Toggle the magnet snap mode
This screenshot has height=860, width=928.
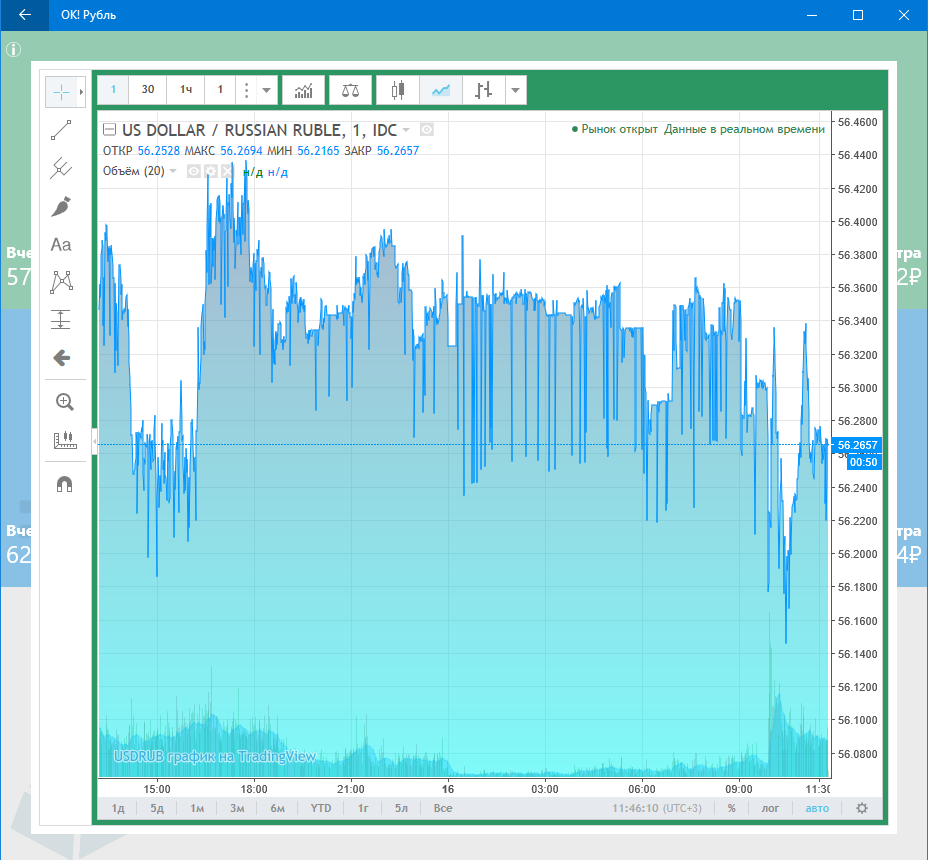coord(64,484)
